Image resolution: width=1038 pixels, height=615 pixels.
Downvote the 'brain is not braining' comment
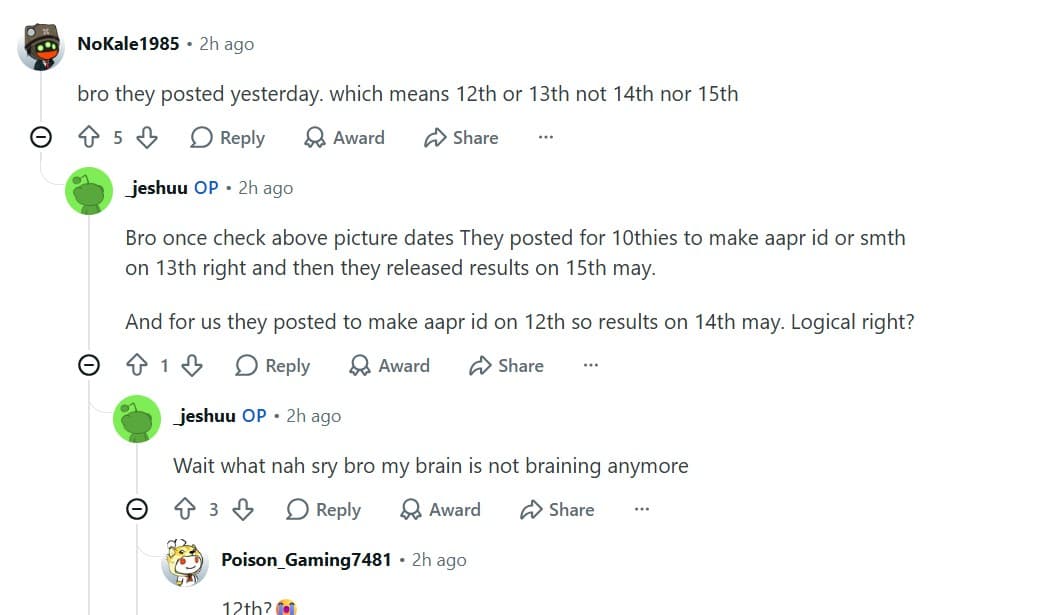(242, 509)
